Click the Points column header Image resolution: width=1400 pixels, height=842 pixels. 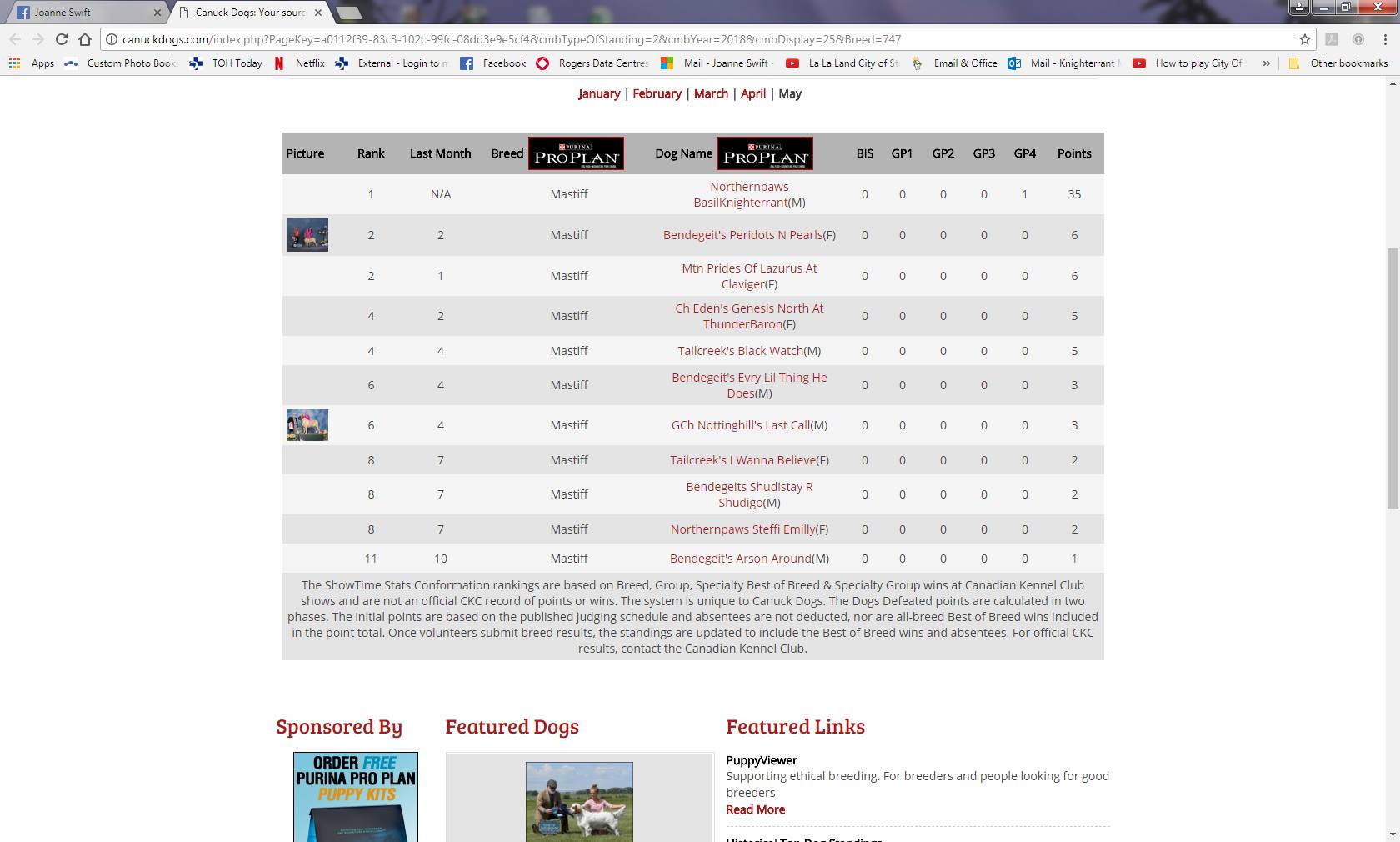click(x=1074, y=153)
